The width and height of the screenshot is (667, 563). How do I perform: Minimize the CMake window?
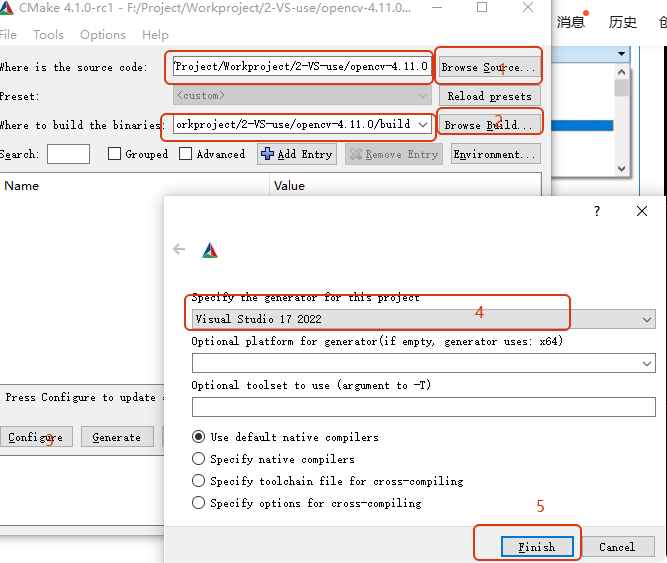pos(437,7)
